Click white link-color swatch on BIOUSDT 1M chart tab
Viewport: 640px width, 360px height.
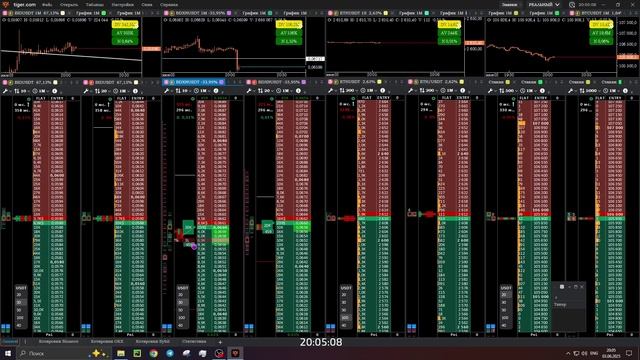click(x=62, y=13)
